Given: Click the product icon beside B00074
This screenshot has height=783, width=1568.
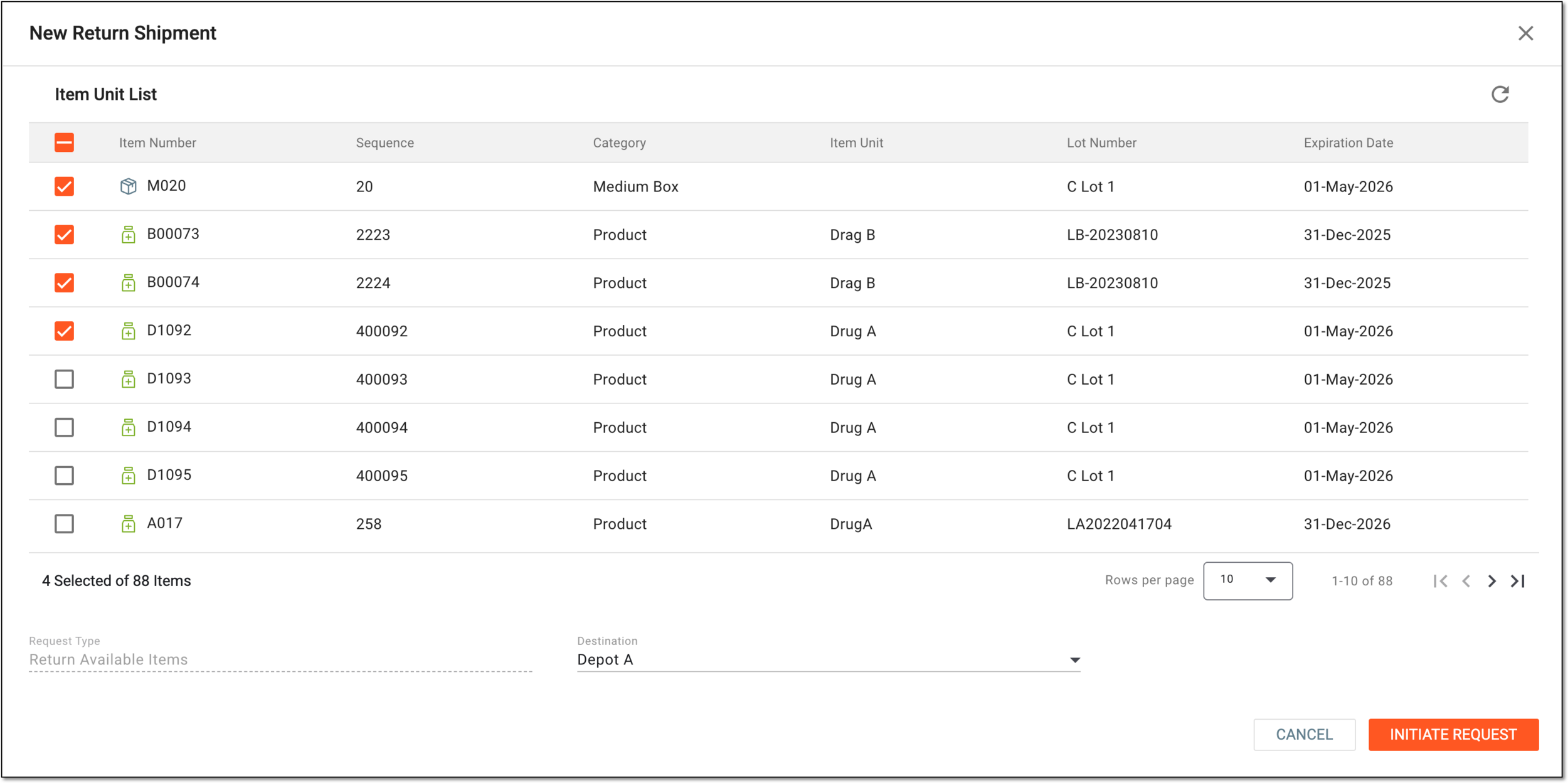Looking at the screenshot, I should 128,283.
